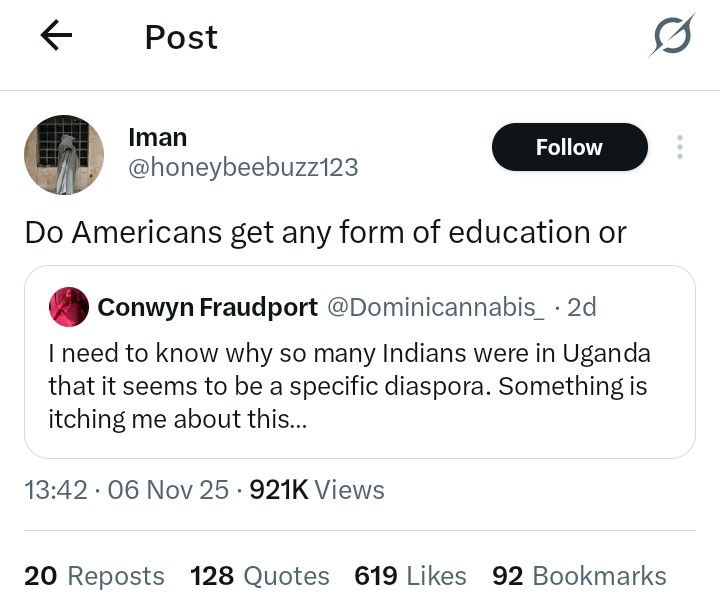This screenshot has height=611, width=720.
Task: Open Iman's profile picture
Action: [x=64, y=154]
